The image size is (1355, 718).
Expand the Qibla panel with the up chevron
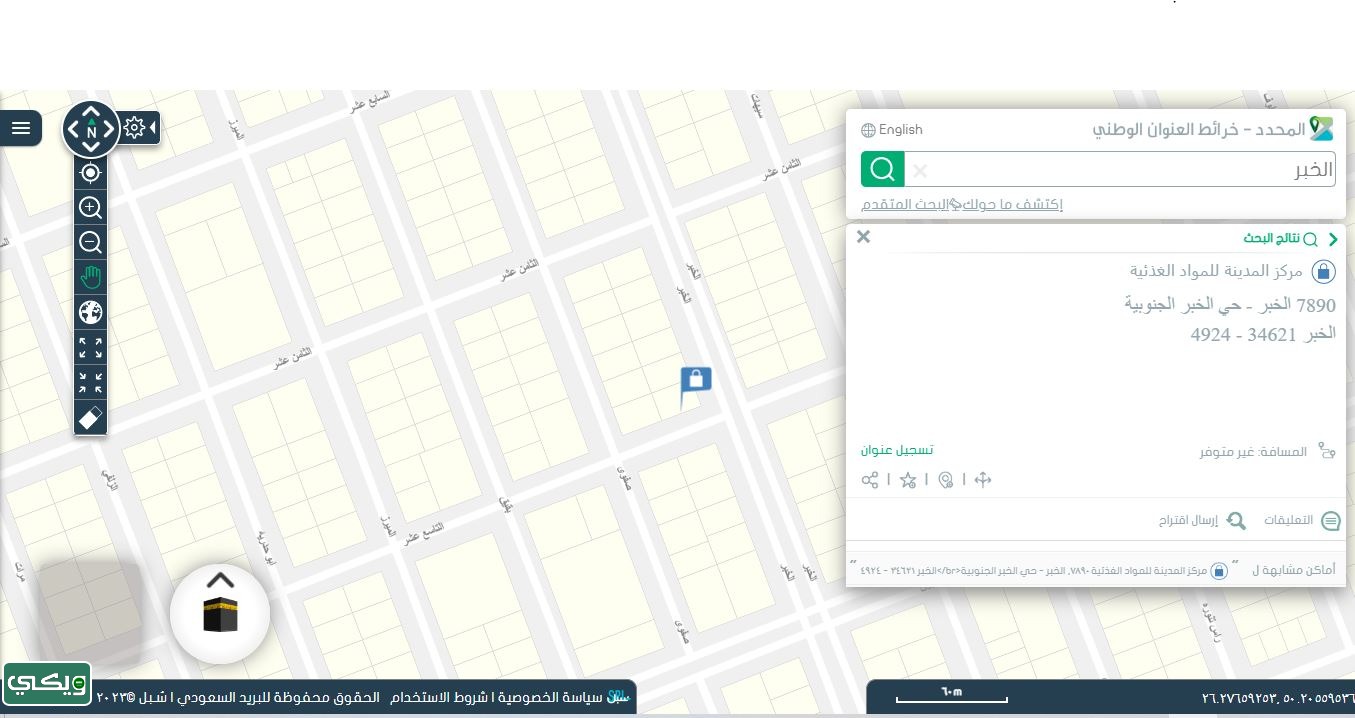pos(220,580)
